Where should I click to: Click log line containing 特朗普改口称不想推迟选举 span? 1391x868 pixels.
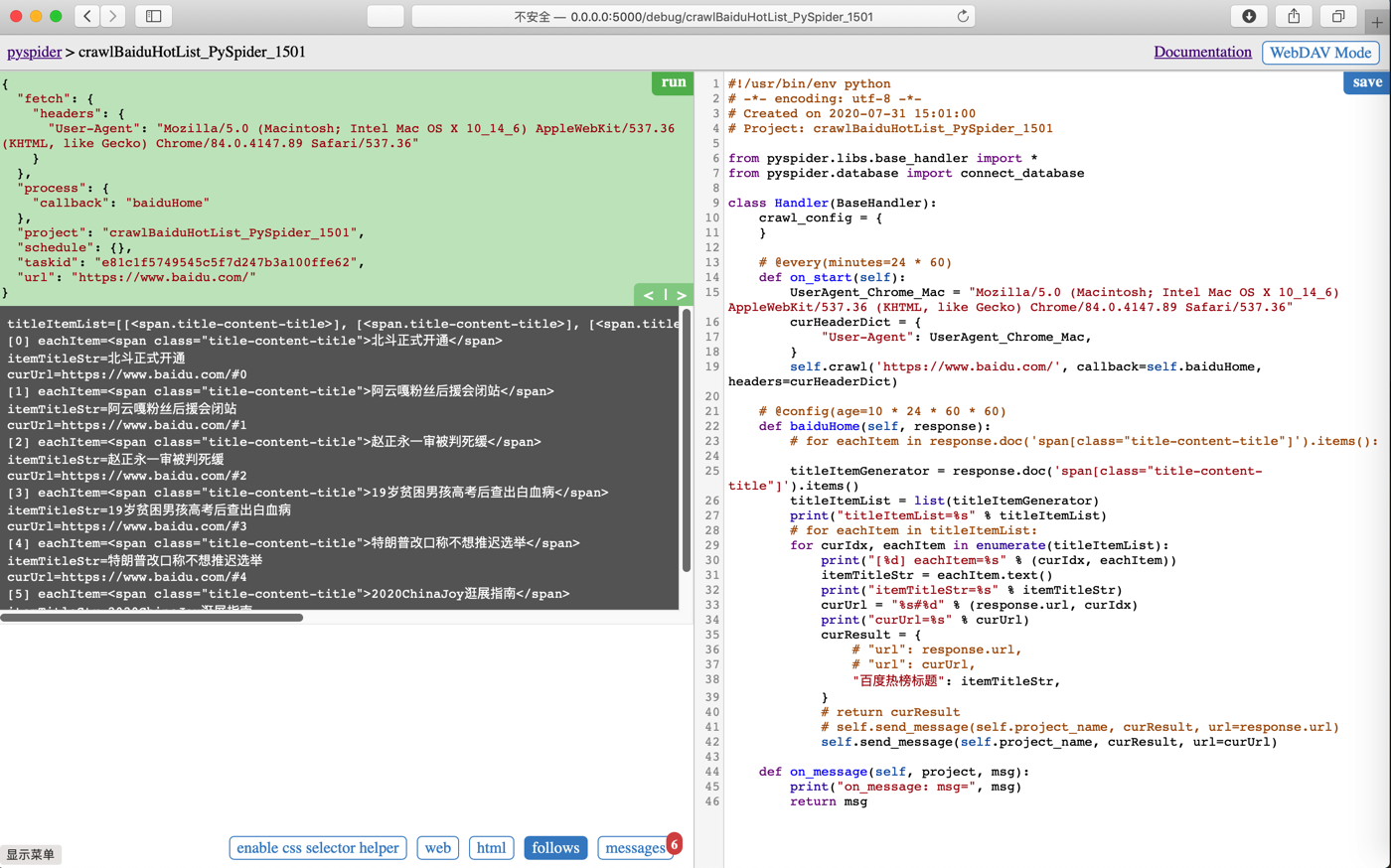pyautogui.click(x=293, y=543)
